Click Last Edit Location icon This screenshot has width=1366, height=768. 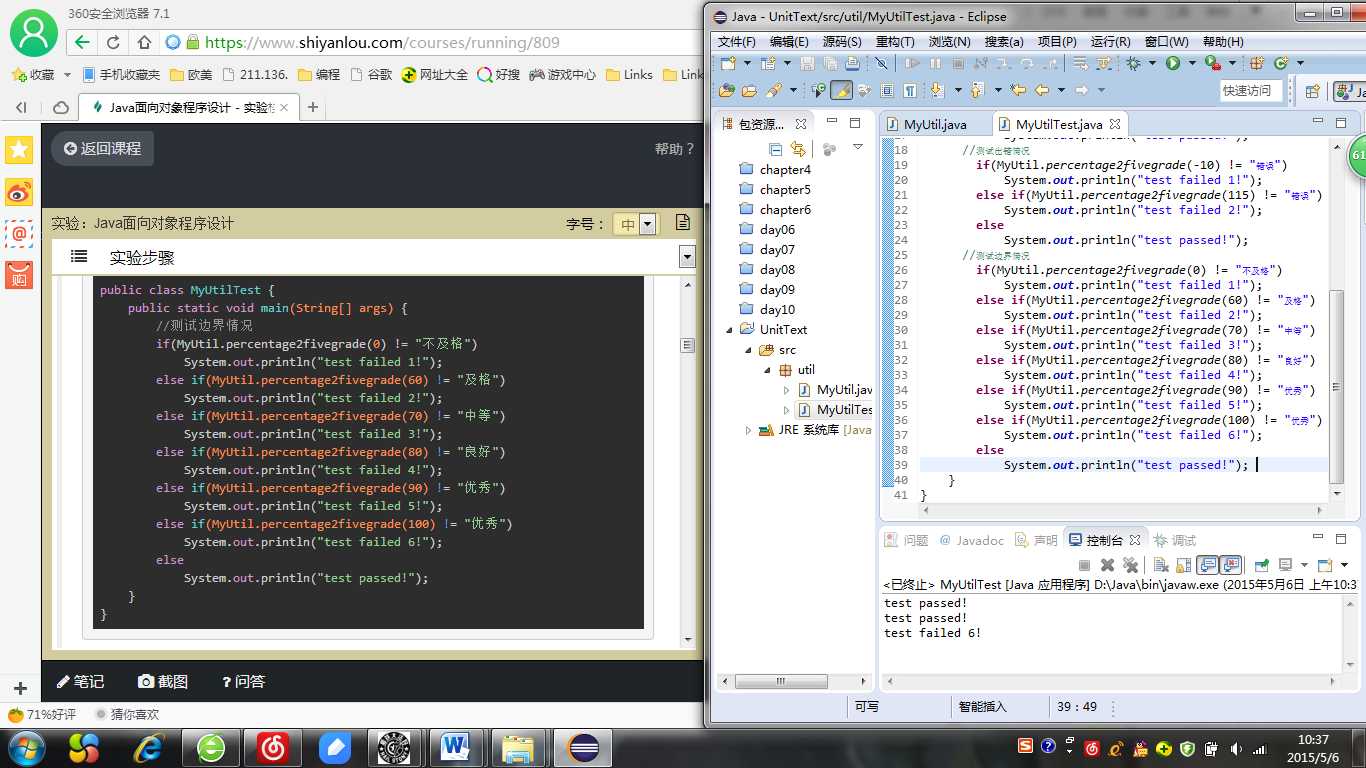[1017, 90]
